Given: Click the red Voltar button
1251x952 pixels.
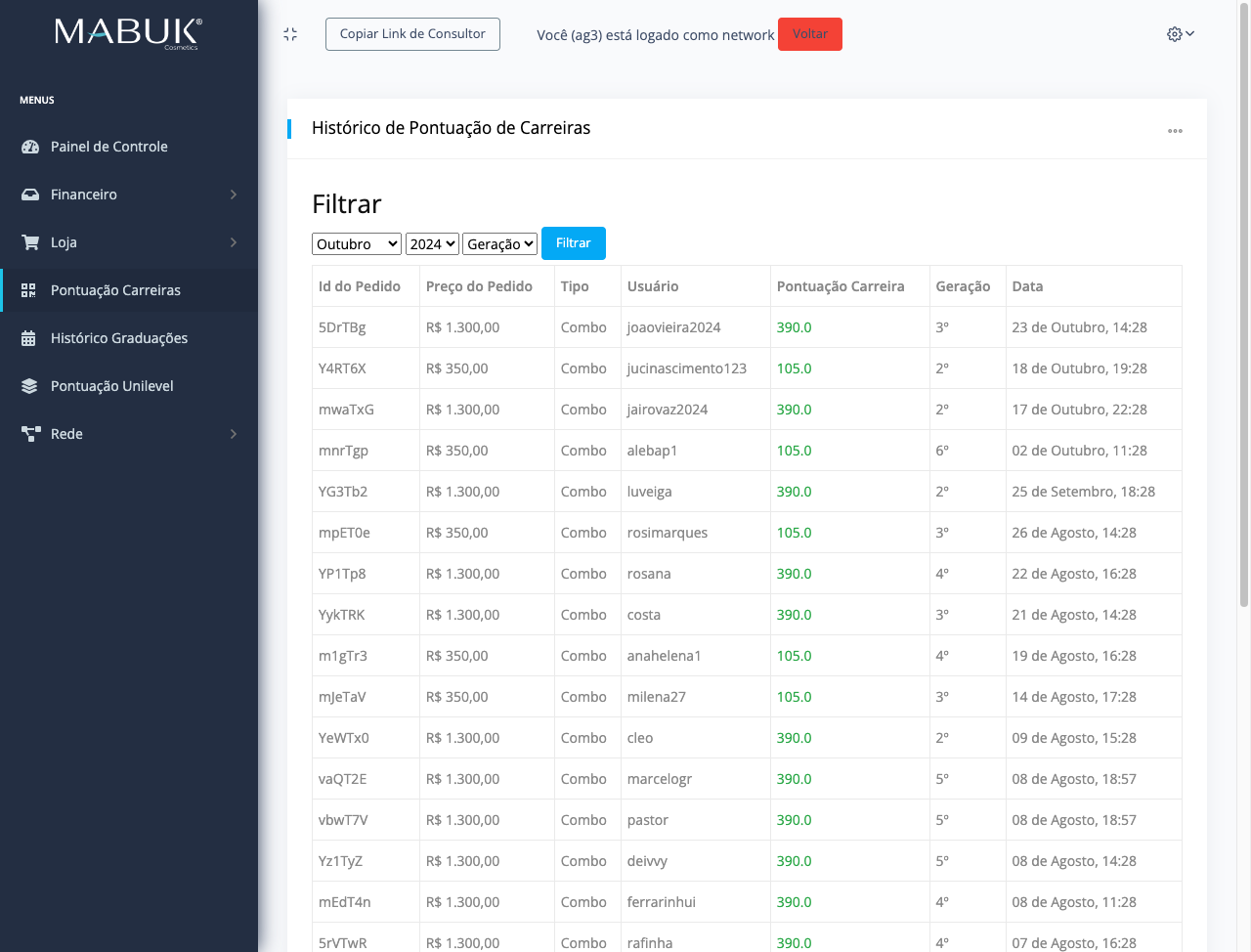Looking at the screenshot, I should [x=809, y=34].
